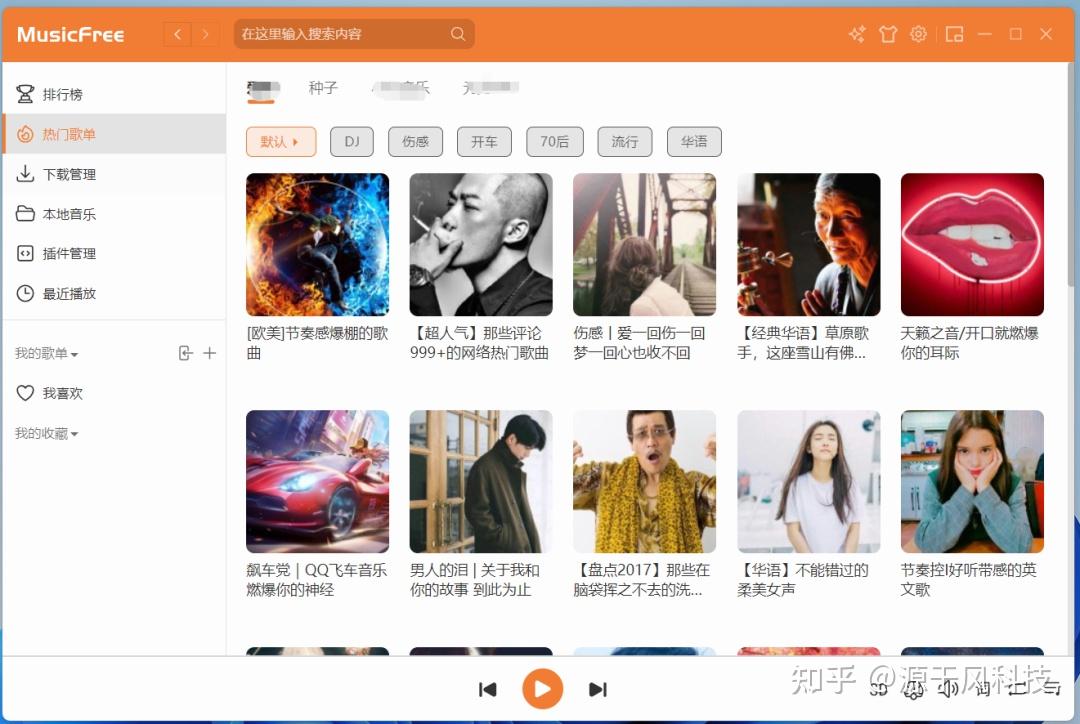The image size is (1080, 724).
Task: Mute the volume speaker icon
Action: (x=948, y=689)
